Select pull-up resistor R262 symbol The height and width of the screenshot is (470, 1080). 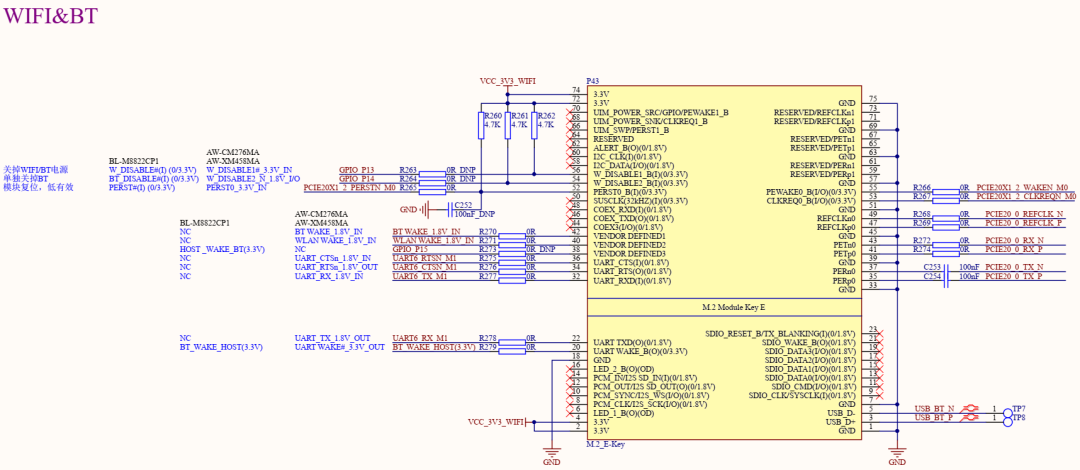(534, 125)
